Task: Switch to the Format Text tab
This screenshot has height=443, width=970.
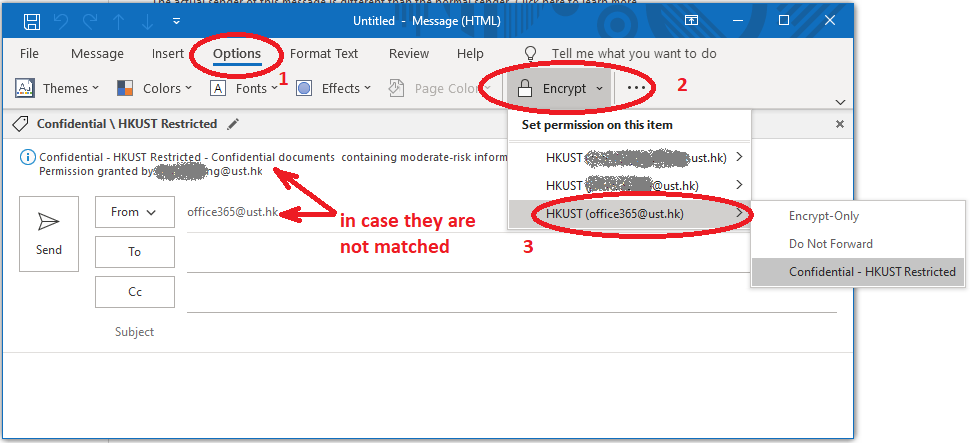Action: pyautogui.click(x=324, y=54)
